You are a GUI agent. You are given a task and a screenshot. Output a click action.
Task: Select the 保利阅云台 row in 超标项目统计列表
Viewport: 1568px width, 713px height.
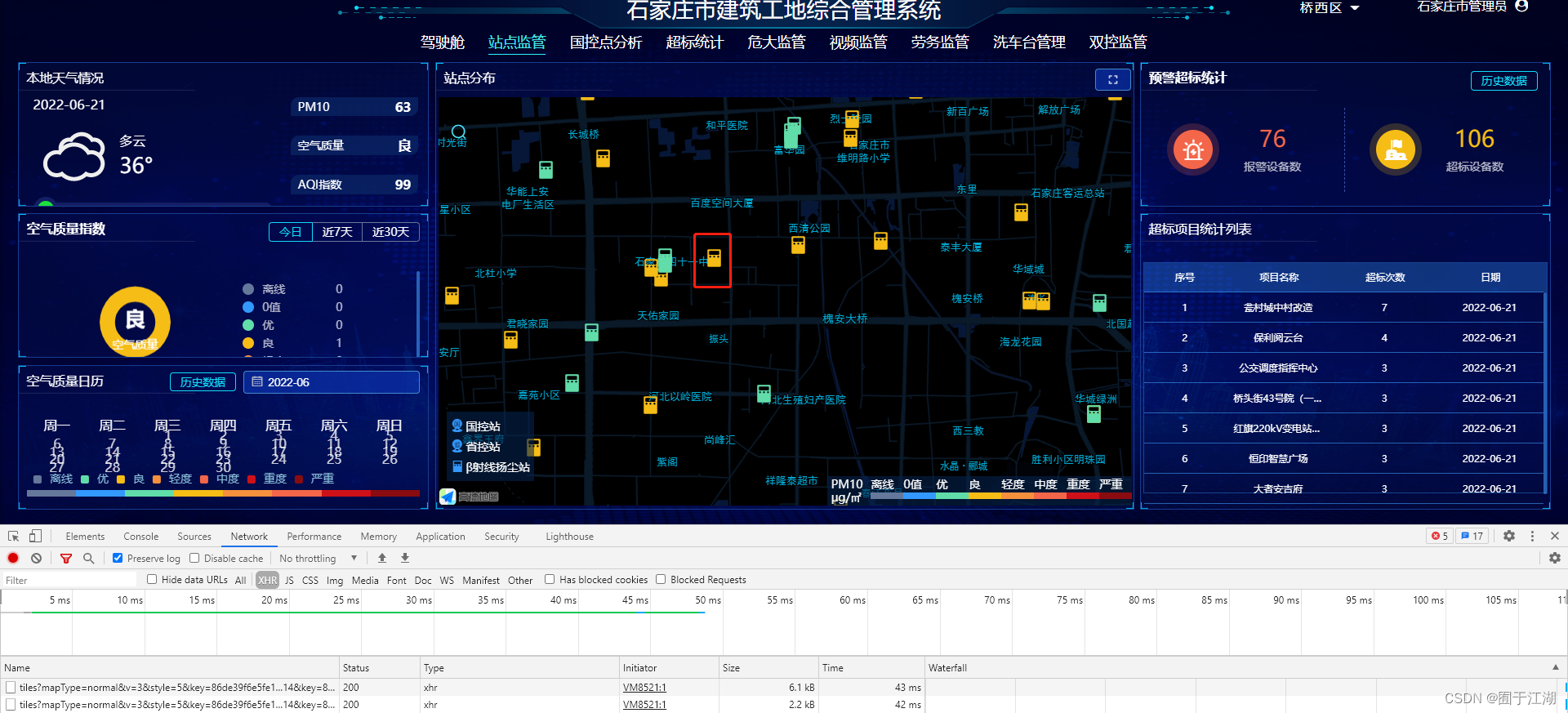coord(1344,338)
